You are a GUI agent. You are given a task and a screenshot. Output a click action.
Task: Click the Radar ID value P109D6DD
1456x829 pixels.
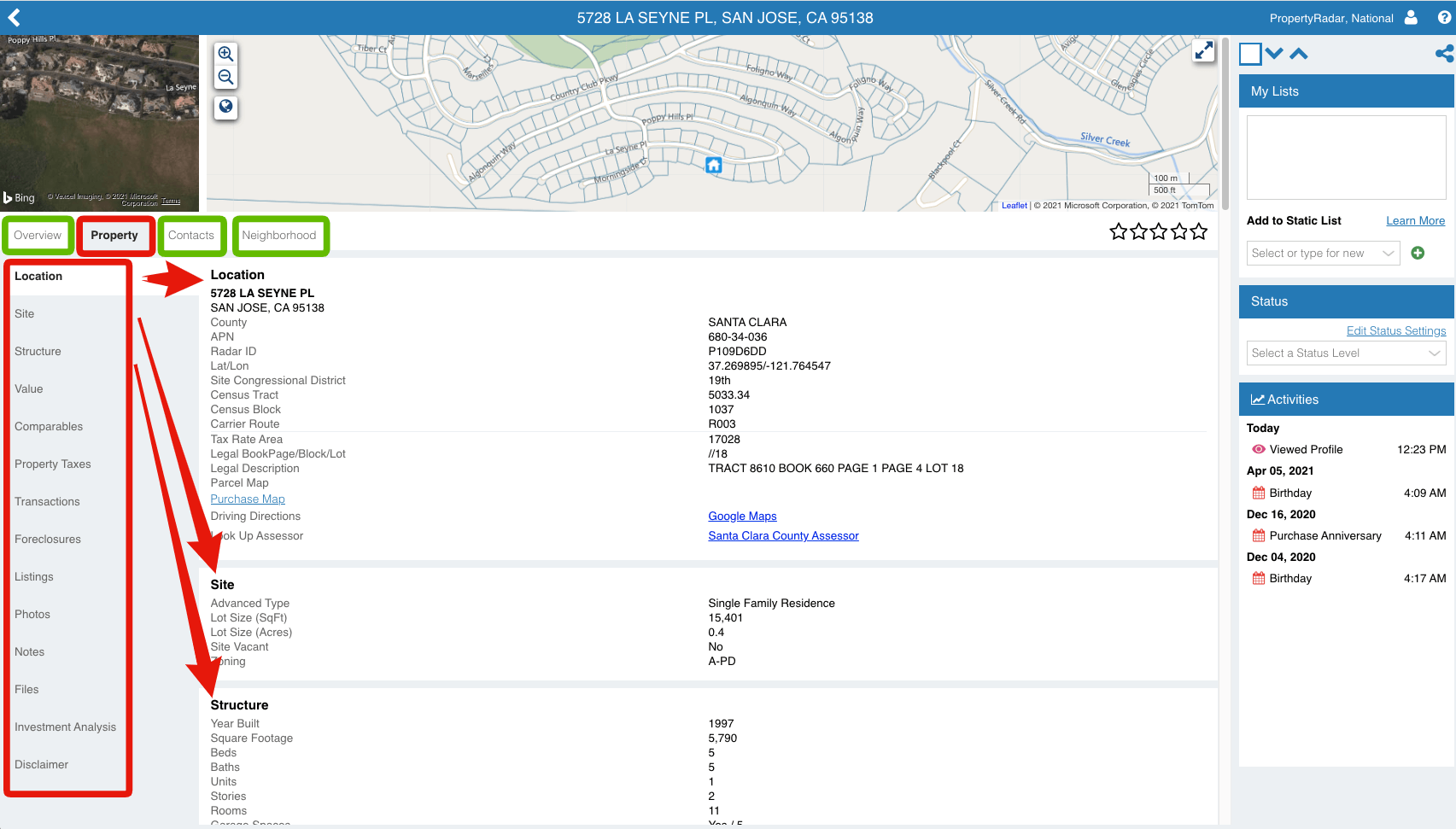[x=737, y=352]
